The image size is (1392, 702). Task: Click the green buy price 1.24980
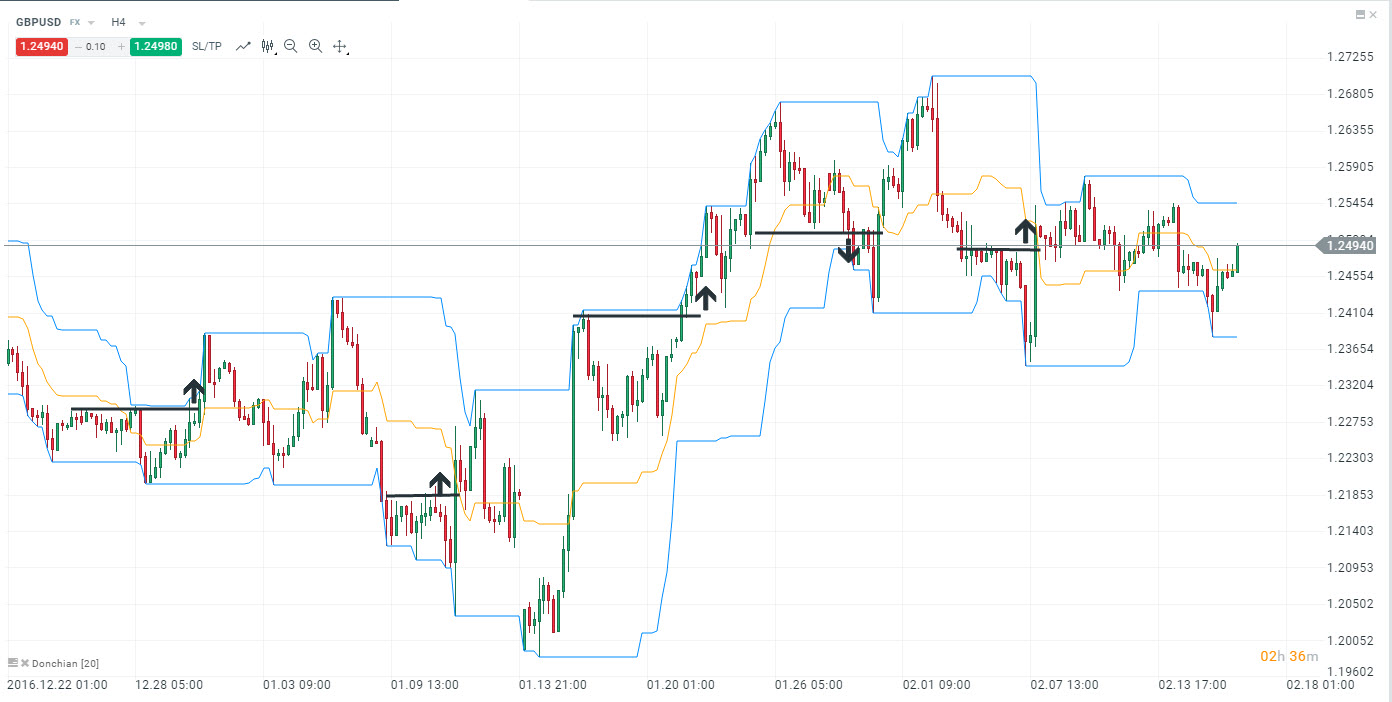pyautogui.click(x=155, y=46)
